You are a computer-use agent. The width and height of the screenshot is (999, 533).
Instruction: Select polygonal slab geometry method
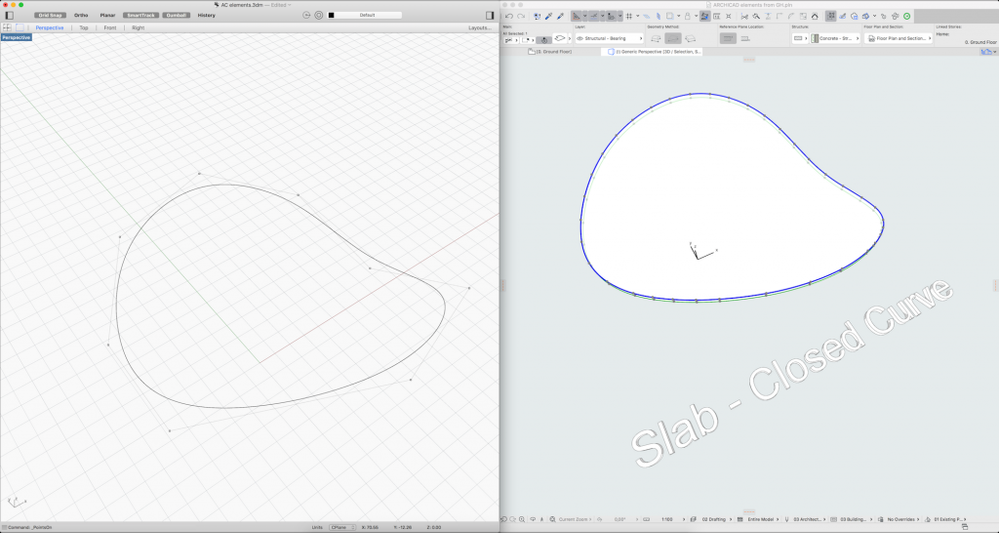pyautogui.click(x=656, y=39)
